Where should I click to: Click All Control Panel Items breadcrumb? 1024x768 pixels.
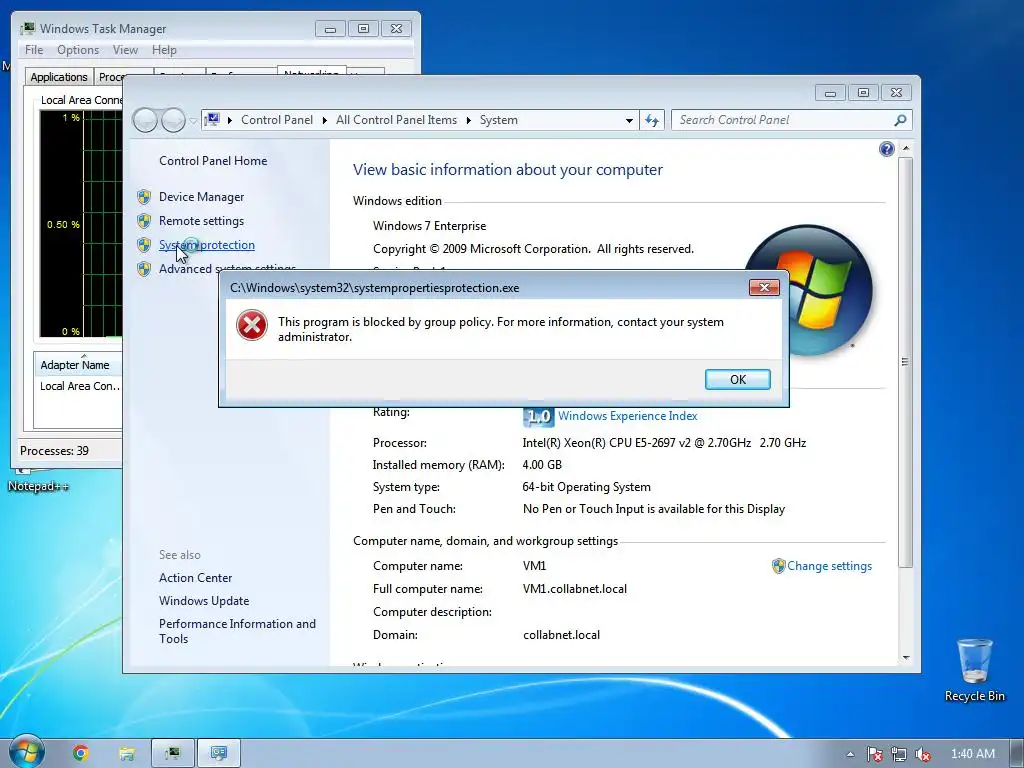pos(396,120)
